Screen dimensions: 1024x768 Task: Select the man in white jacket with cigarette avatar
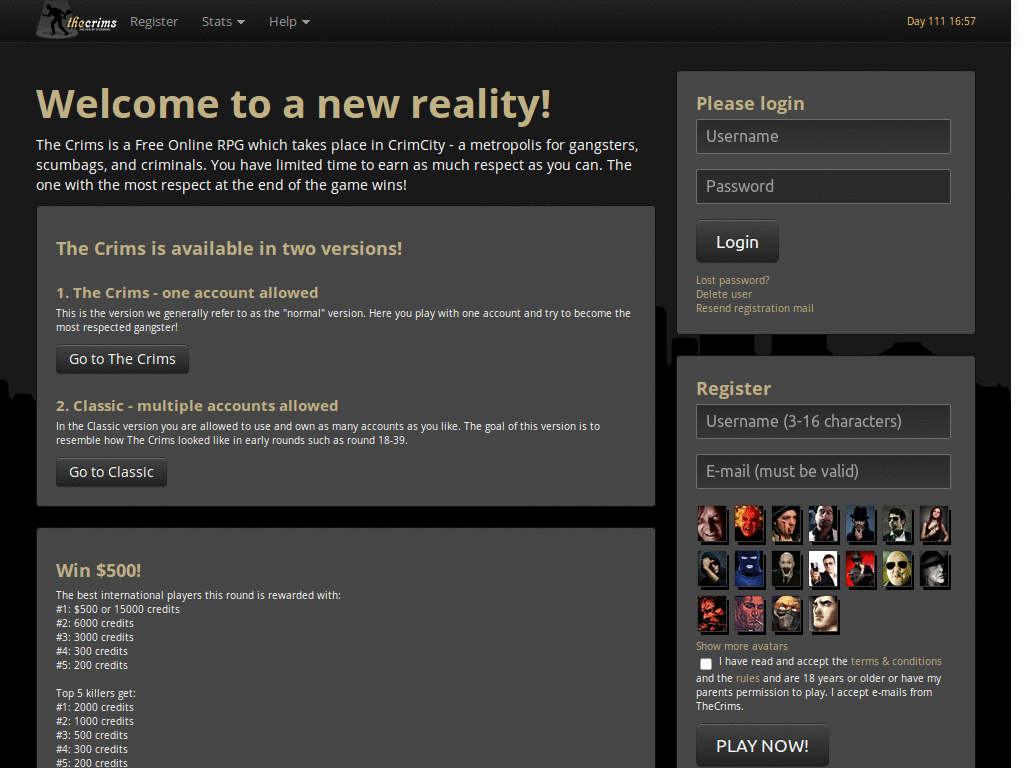coord(823,524)
